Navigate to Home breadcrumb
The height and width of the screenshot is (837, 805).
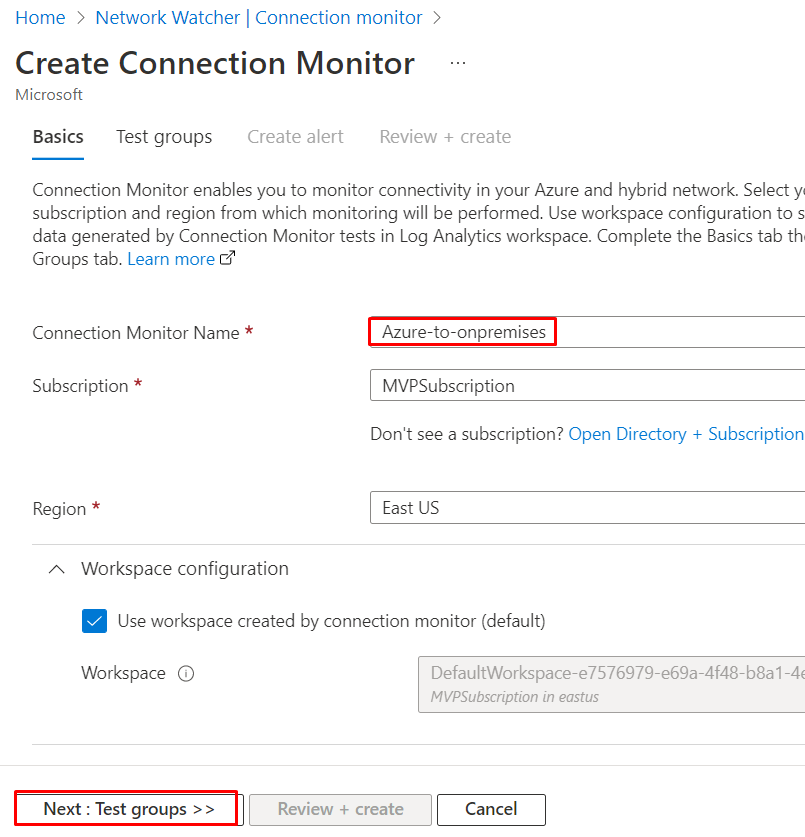point(39,17)
